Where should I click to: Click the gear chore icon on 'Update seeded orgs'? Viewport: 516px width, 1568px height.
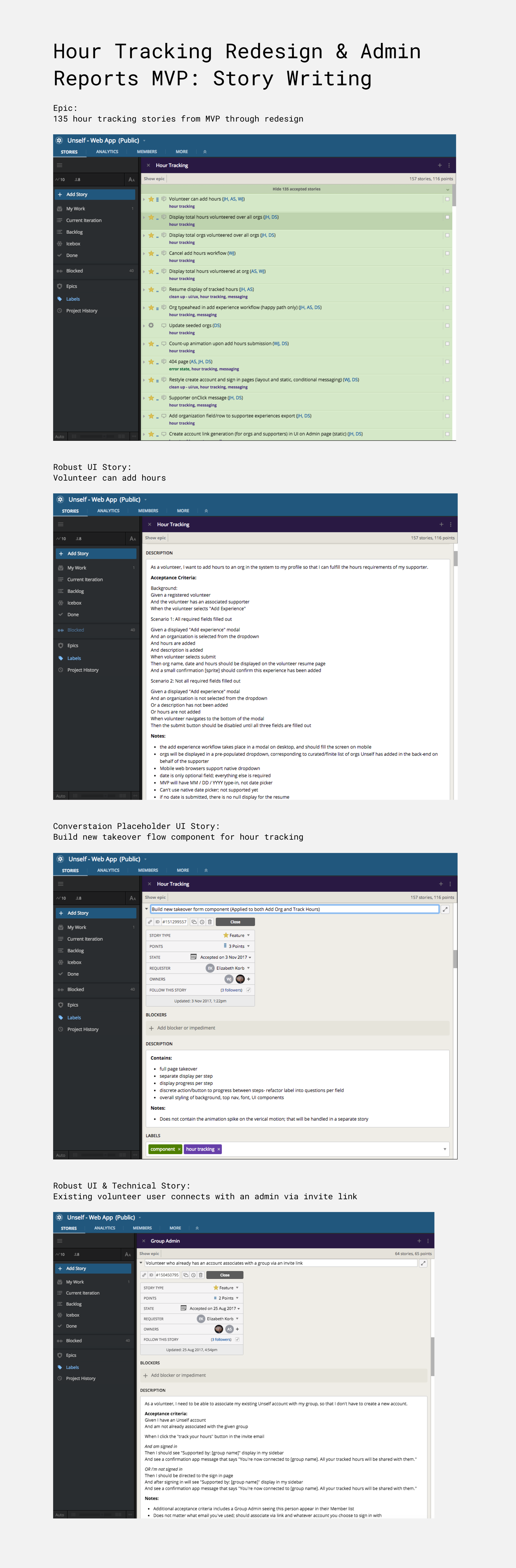pos(151,326)
